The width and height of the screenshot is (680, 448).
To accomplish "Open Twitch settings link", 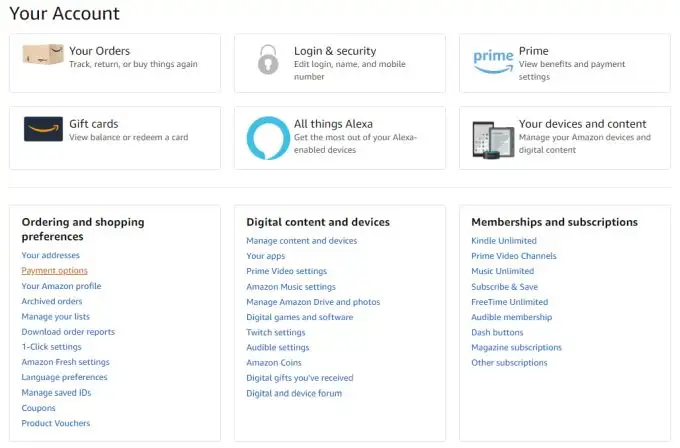I will click(x=276, y=332).
